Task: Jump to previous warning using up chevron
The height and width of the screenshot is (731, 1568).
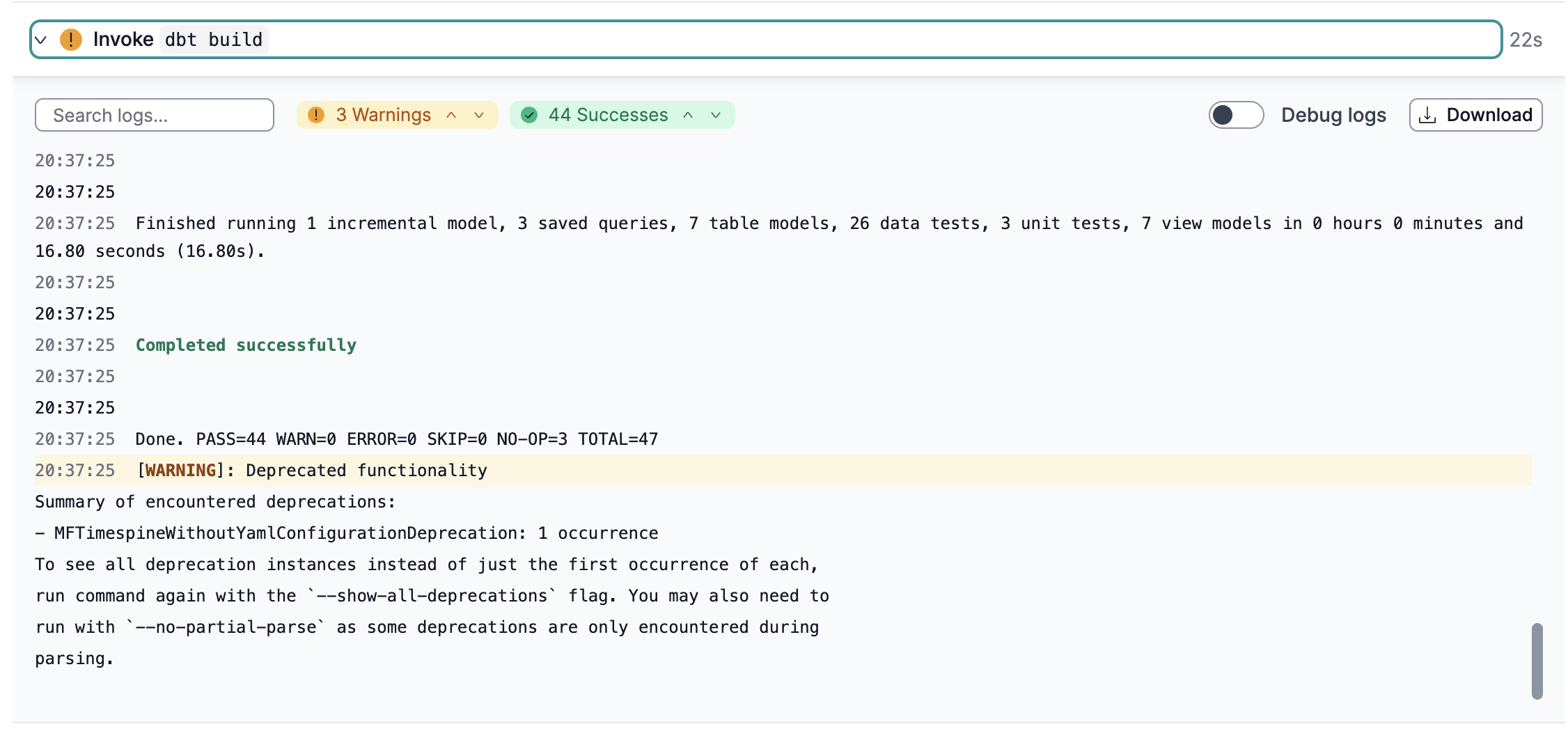Action: click(452, 115)
